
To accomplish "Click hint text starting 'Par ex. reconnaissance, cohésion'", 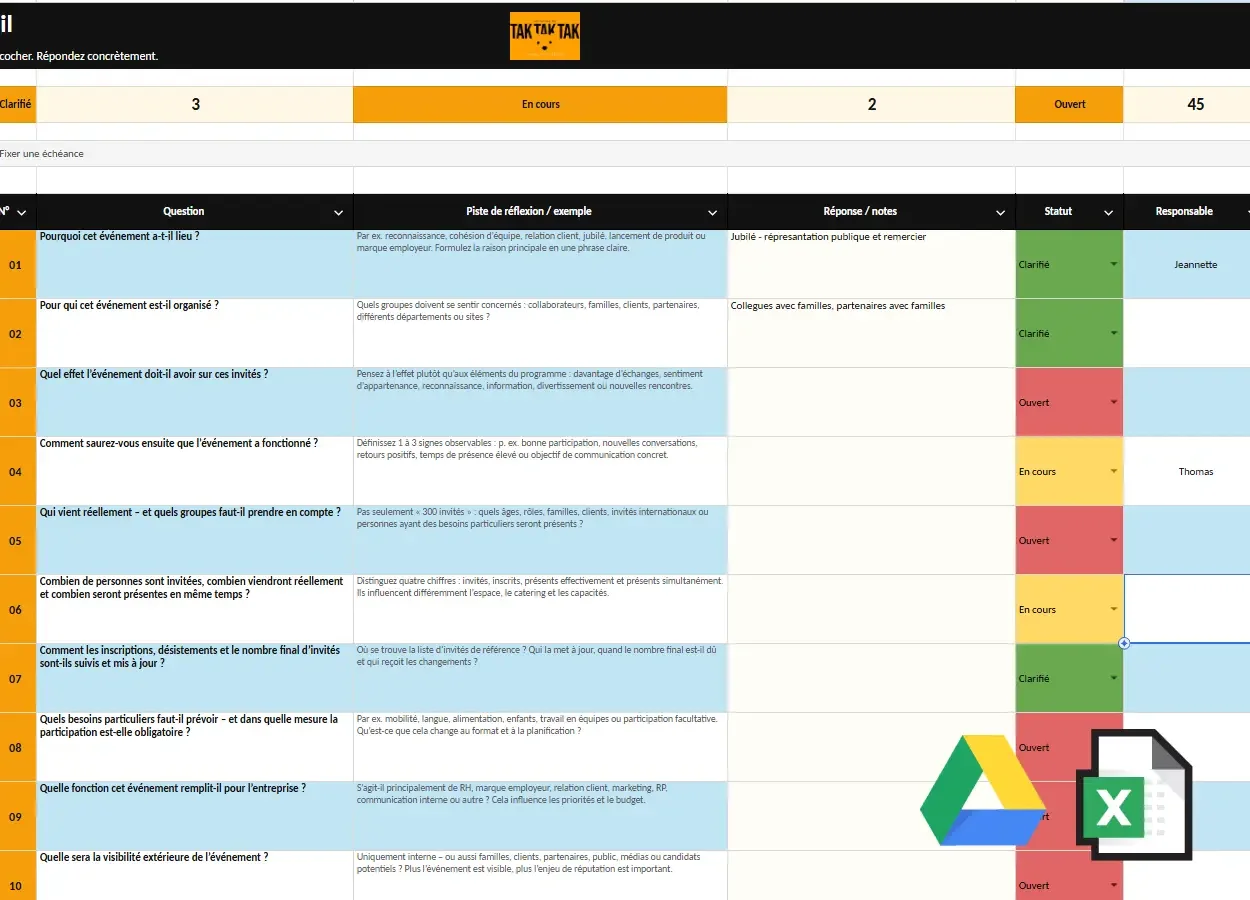I will 531,242.
